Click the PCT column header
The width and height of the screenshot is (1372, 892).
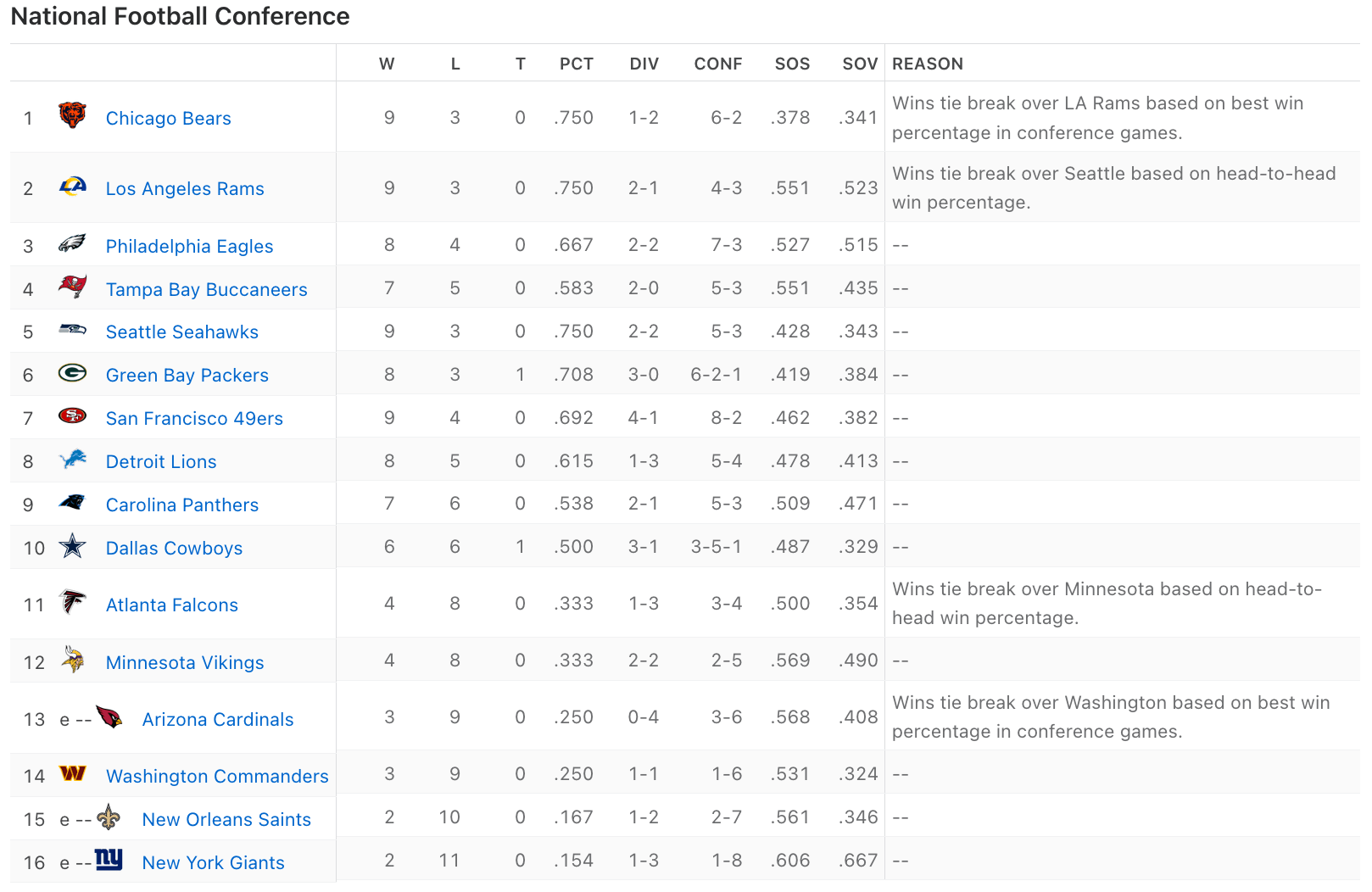[x=576, y=64]
